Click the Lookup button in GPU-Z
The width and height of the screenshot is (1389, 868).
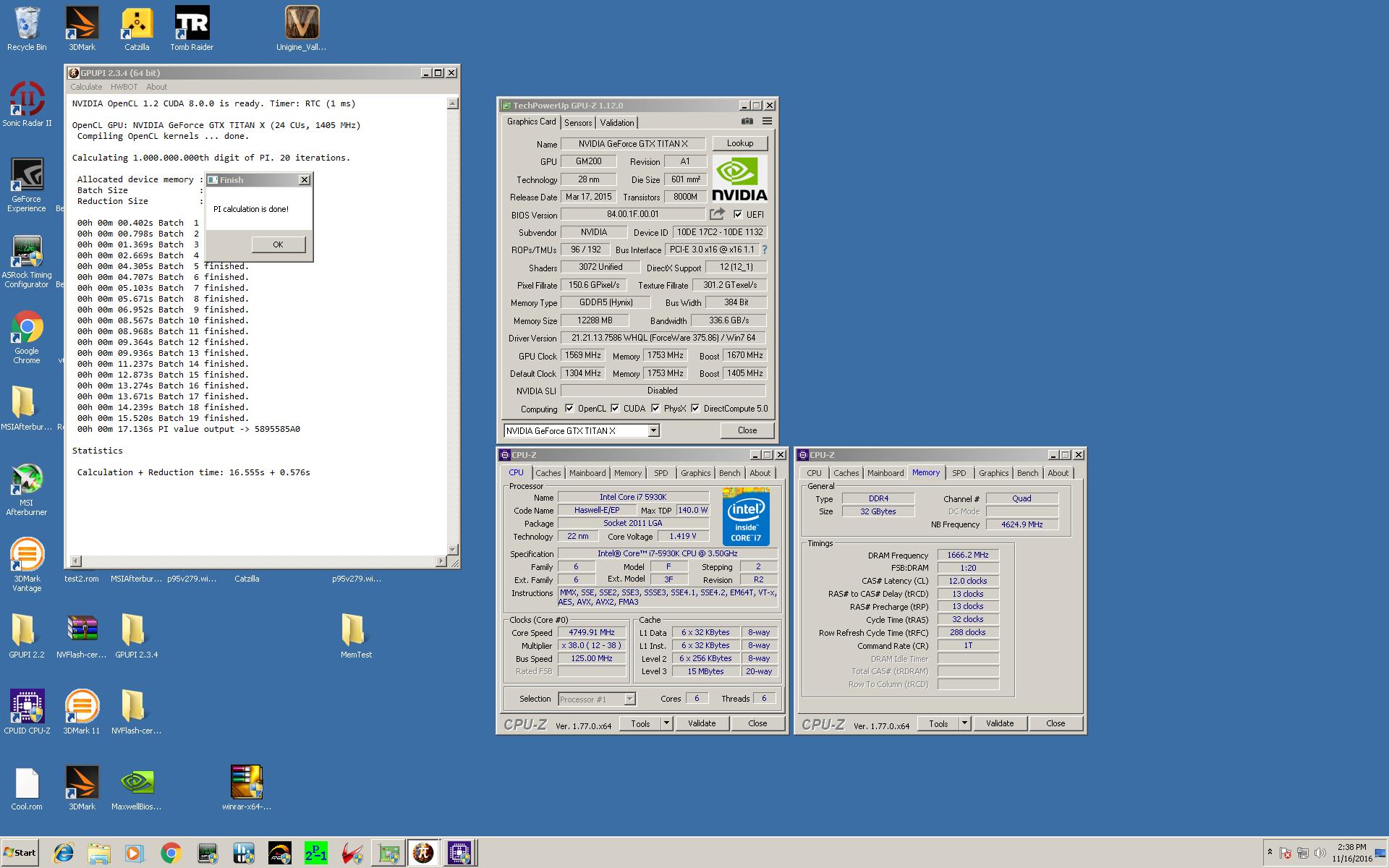click(740, 143)
